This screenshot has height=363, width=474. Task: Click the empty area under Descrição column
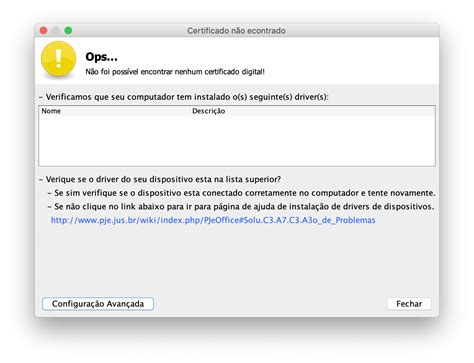tap(313, 140)
